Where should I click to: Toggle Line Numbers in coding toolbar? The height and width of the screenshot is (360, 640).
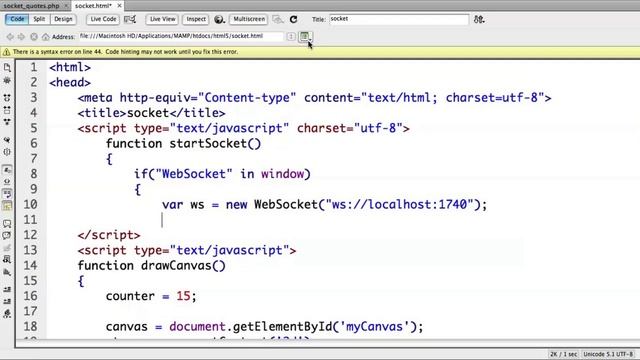click(7, 170)
